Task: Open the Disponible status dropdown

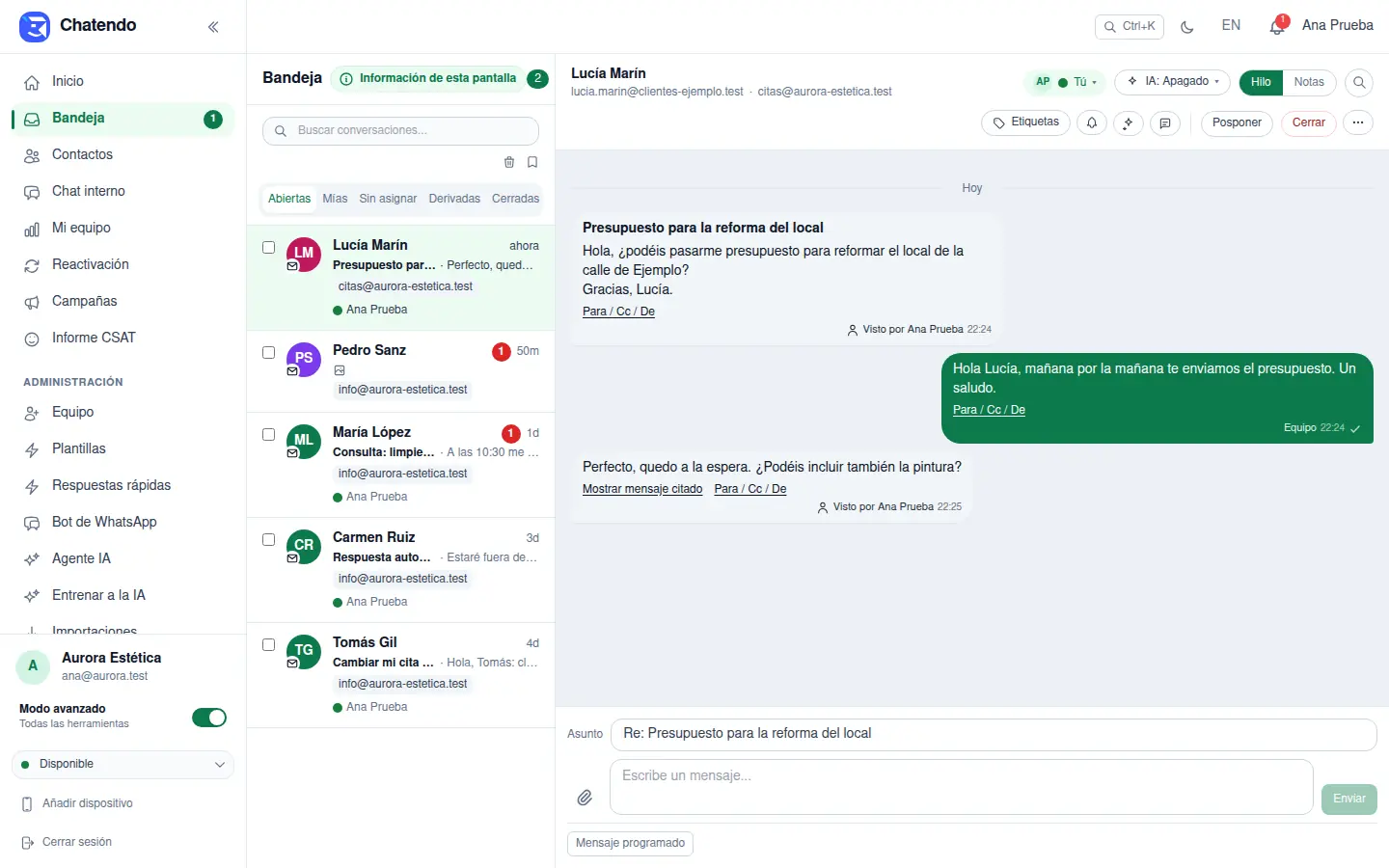Action: point(123,765)
